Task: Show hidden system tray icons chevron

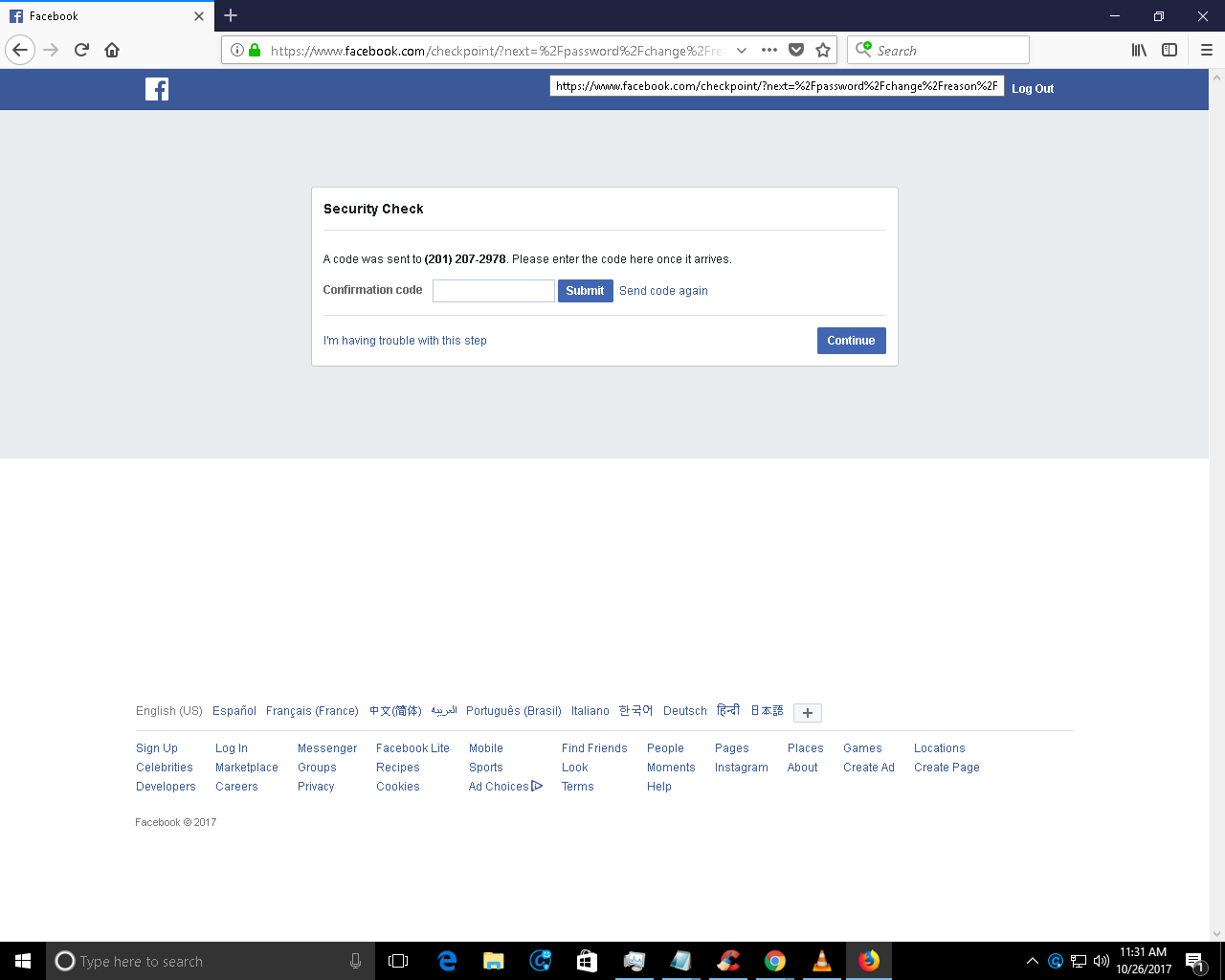Action: [1033, 961]
